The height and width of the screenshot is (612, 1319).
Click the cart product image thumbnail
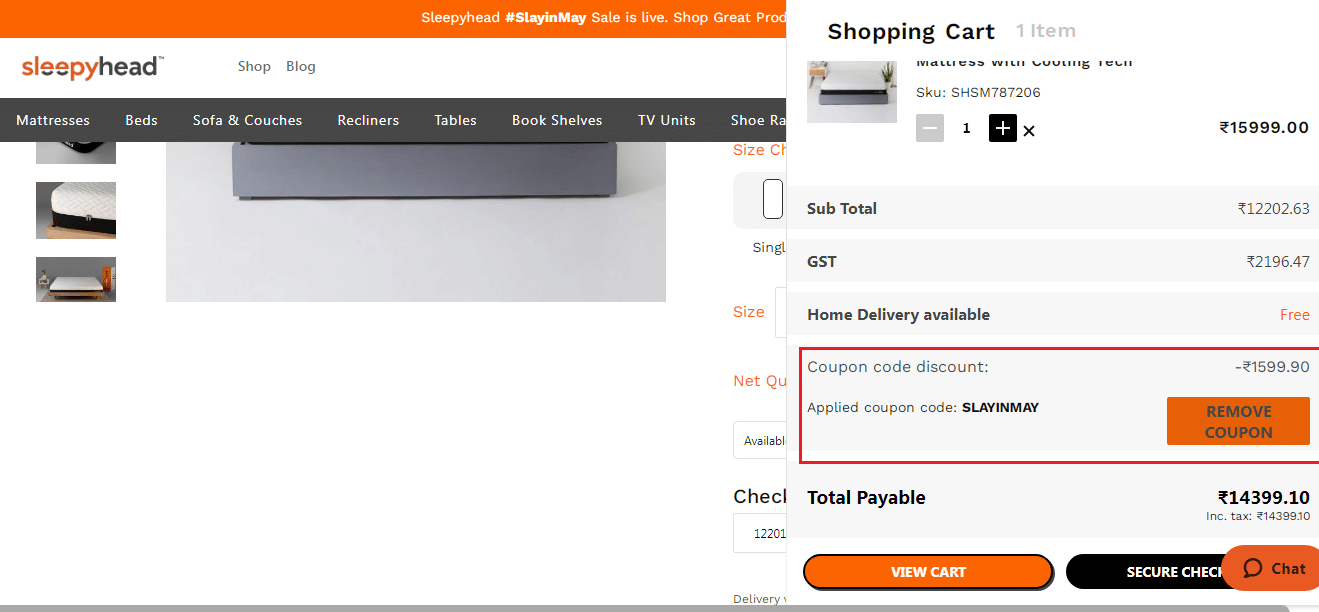(x=851, y=91)
